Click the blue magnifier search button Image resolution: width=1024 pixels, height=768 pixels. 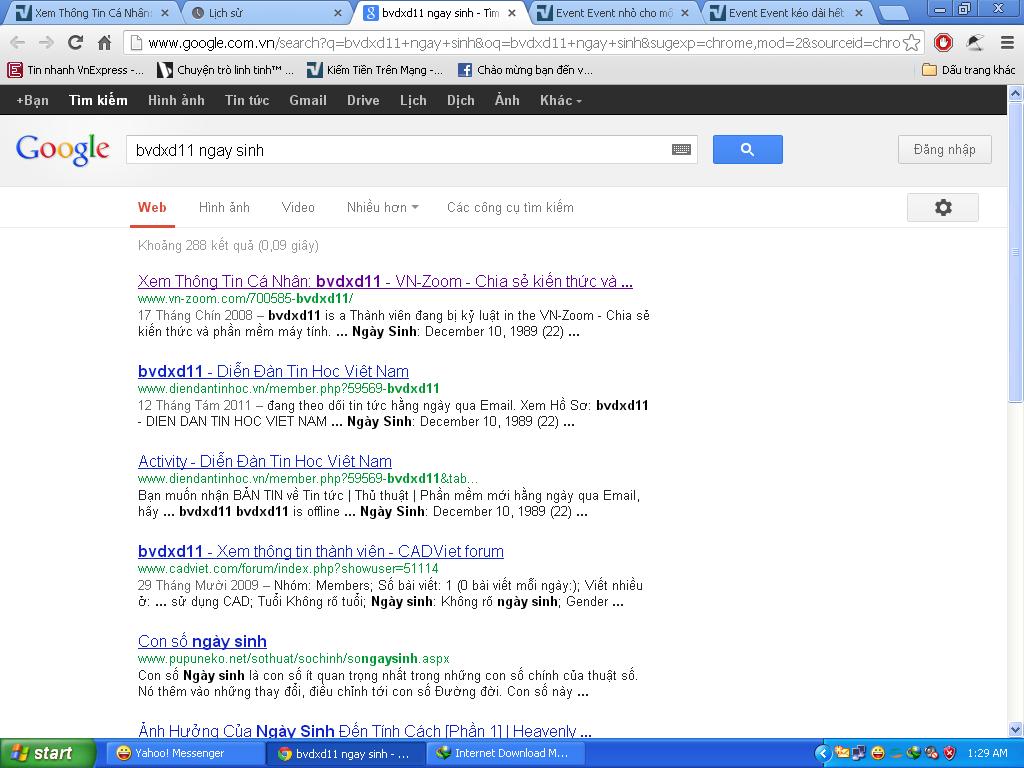tap(747, 150)
